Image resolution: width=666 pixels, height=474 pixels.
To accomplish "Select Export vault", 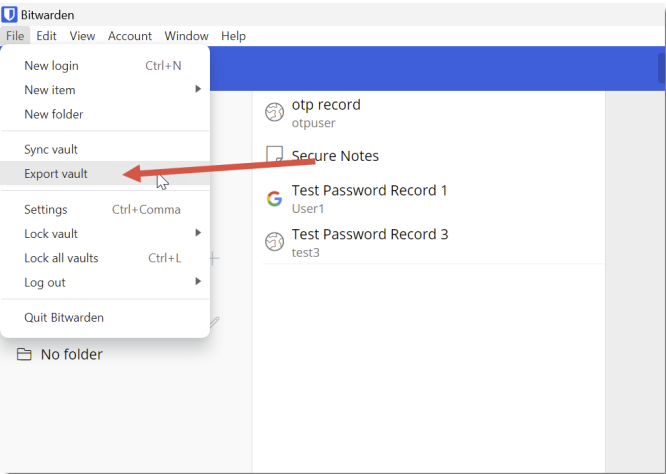I will click(x=105, y=174).
